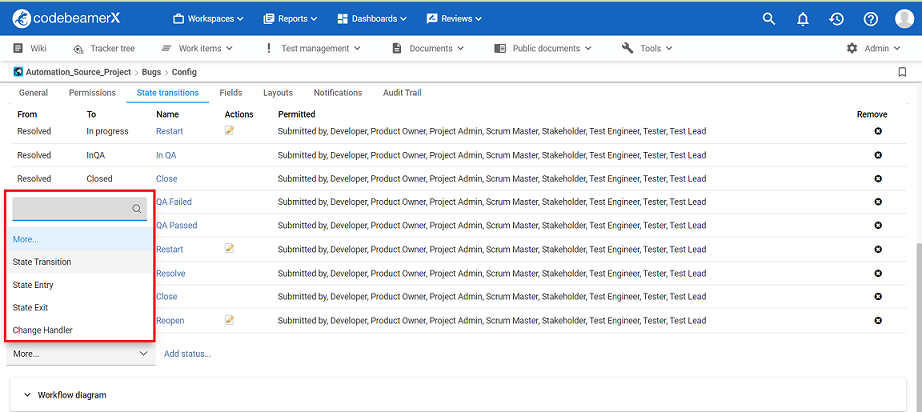Screen dimensions: 922x412
Task: Click the help question mark icon
Action: [870, 19]
